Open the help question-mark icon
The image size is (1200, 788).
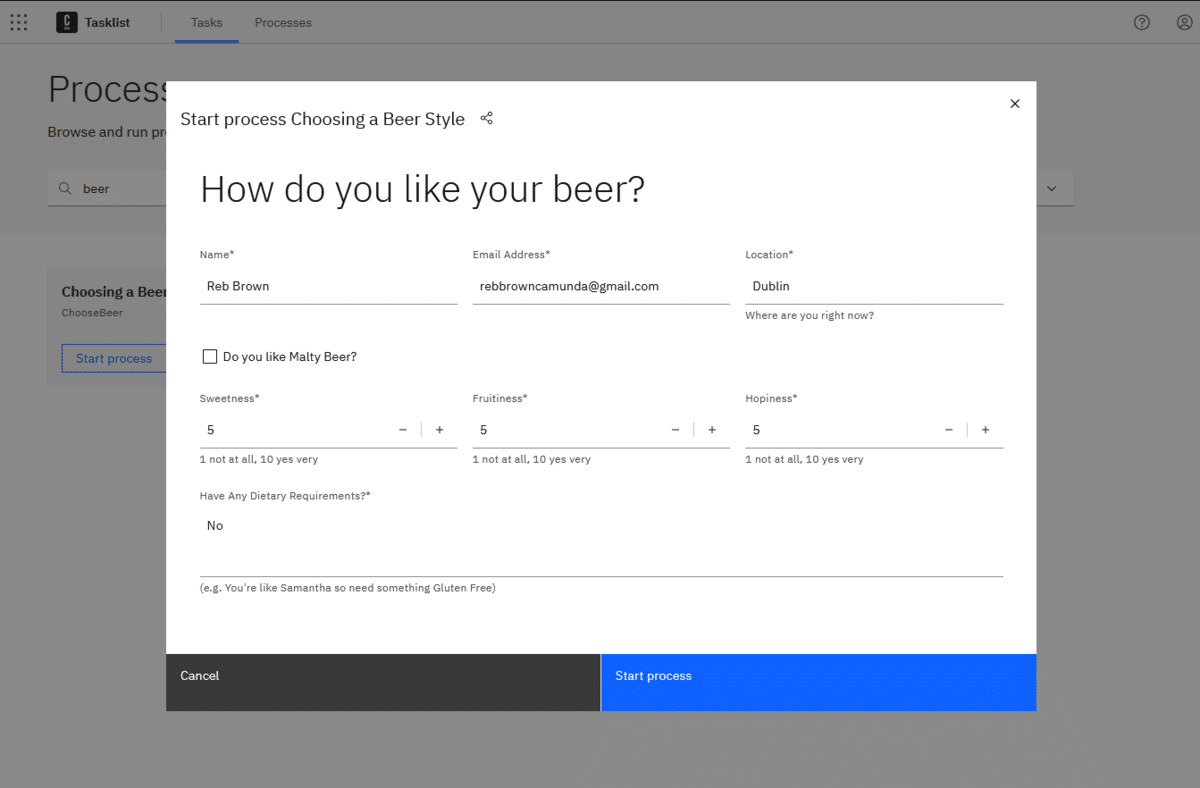1142,22
